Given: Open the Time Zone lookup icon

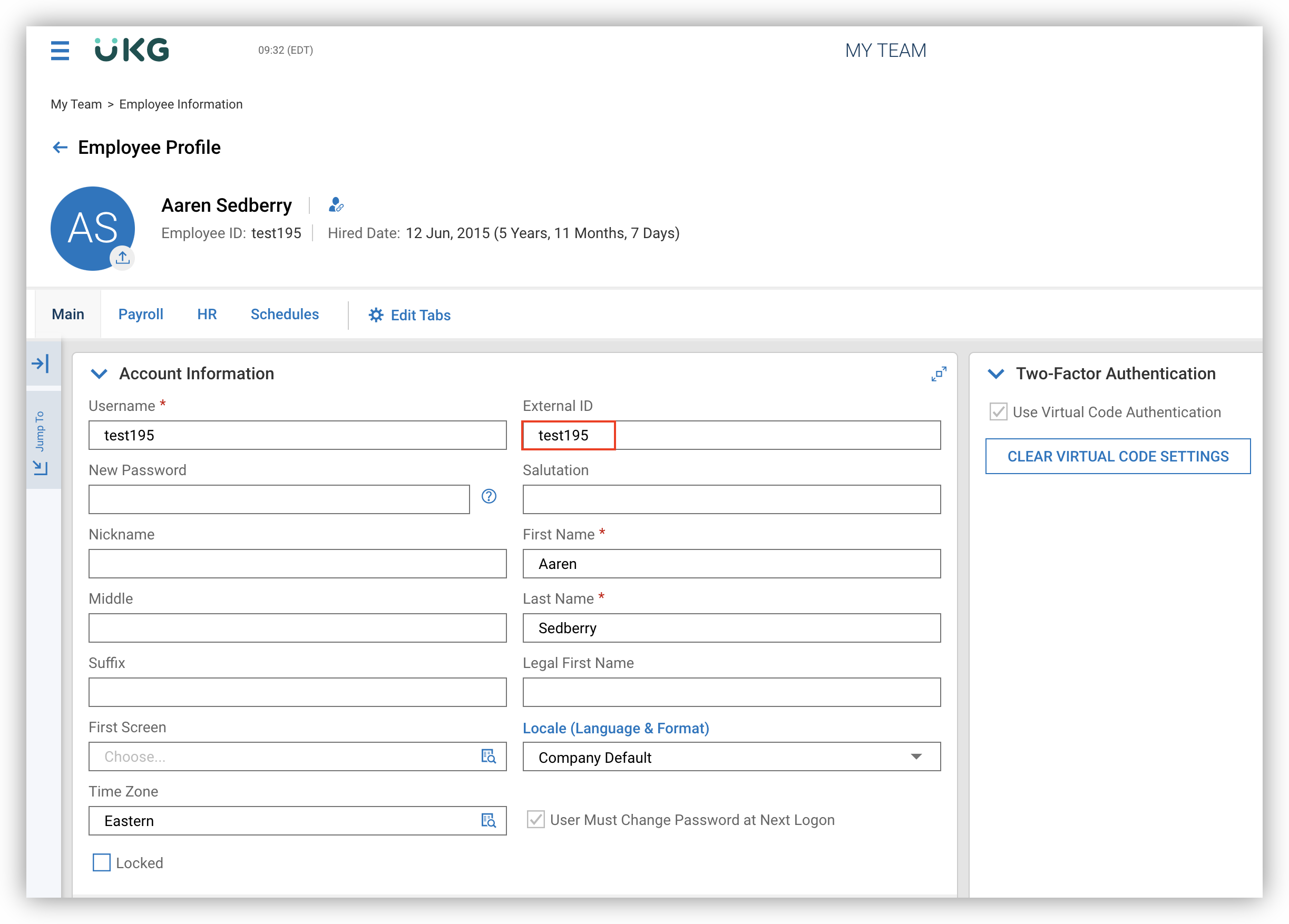Looking at the screenshot, I should (x=488, y=821).
